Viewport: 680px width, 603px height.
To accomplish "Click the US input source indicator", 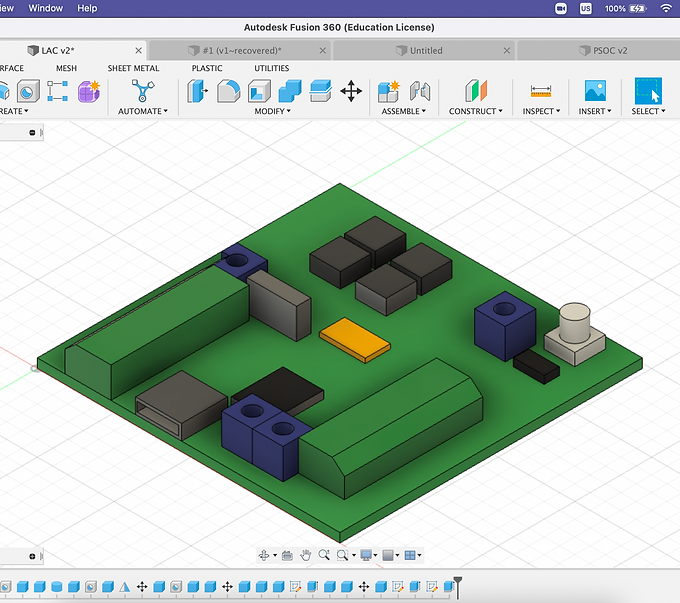I will 585,8.
